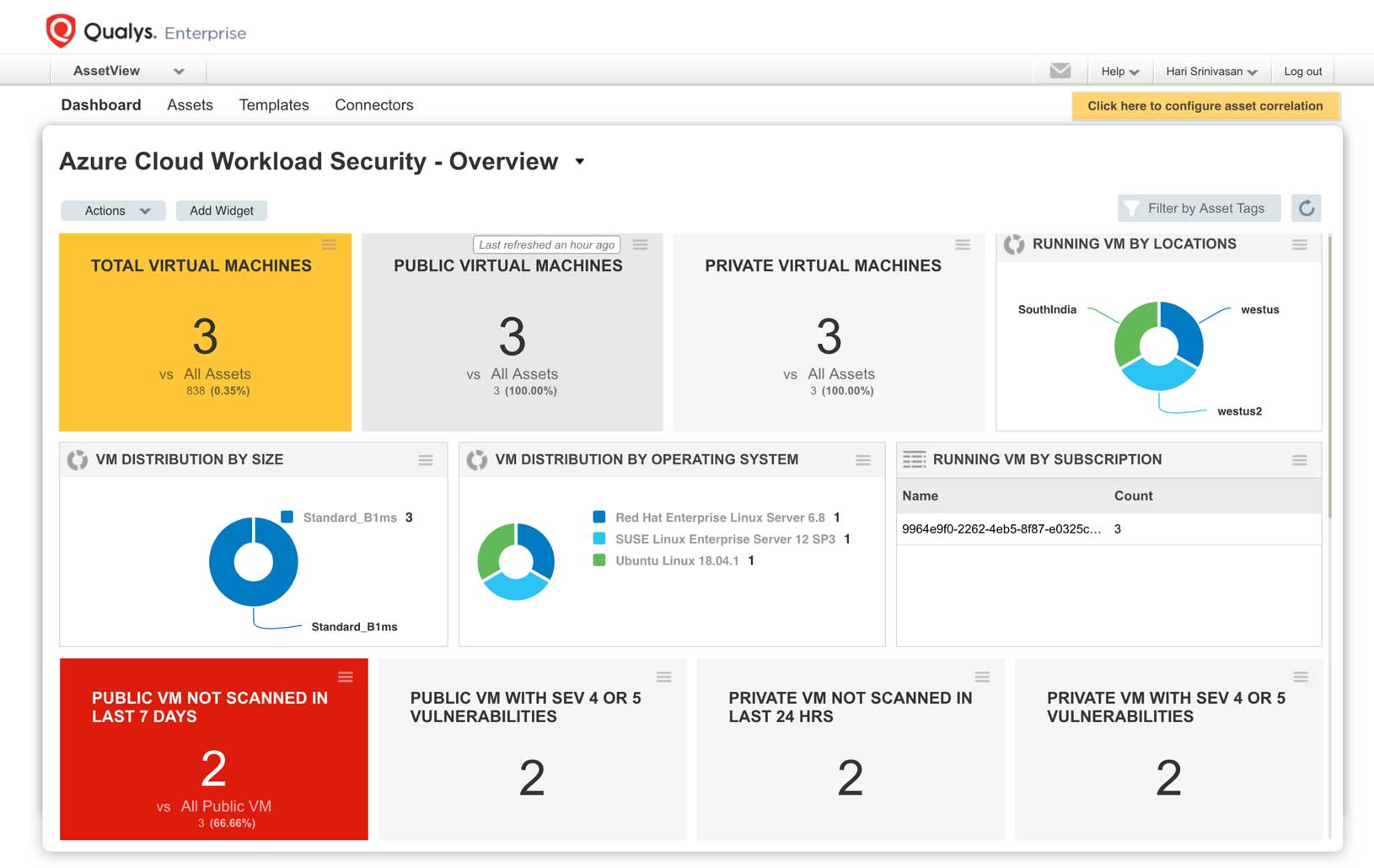Image resolution: width=1374 pixels, height=868 pixels.
Task: Switch to the Assets tab
Action: tap(190, 104)
